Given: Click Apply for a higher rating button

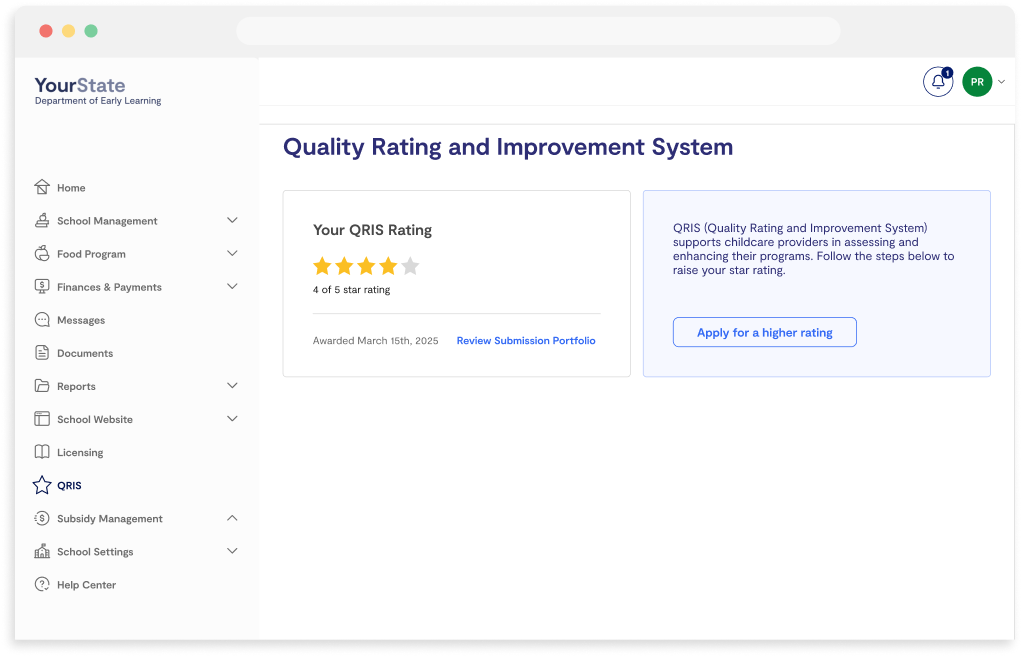Looking at the screenshot, I should point(765,332).
